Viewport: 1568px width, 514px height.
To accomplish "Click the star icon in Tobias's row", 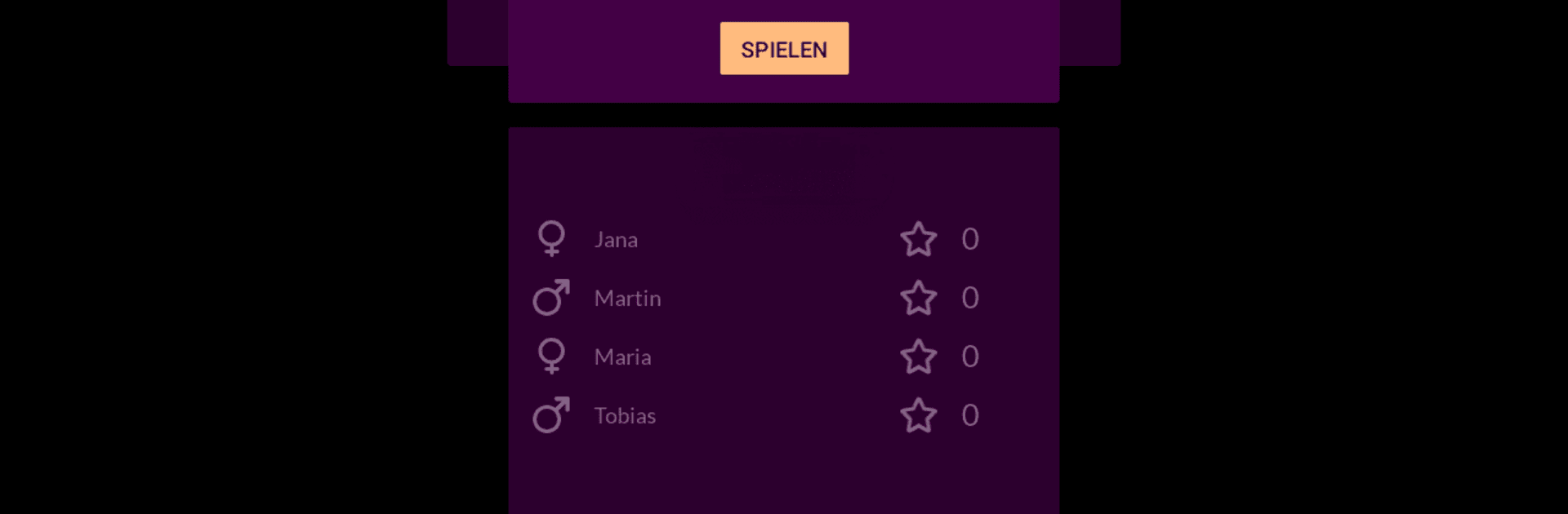I will click(919, 415).
